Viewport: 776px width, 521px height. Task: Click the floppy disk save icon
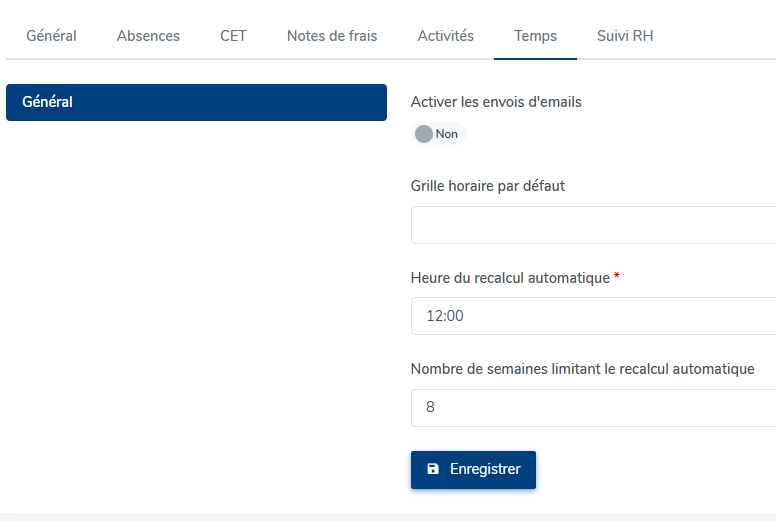[433, 469]
